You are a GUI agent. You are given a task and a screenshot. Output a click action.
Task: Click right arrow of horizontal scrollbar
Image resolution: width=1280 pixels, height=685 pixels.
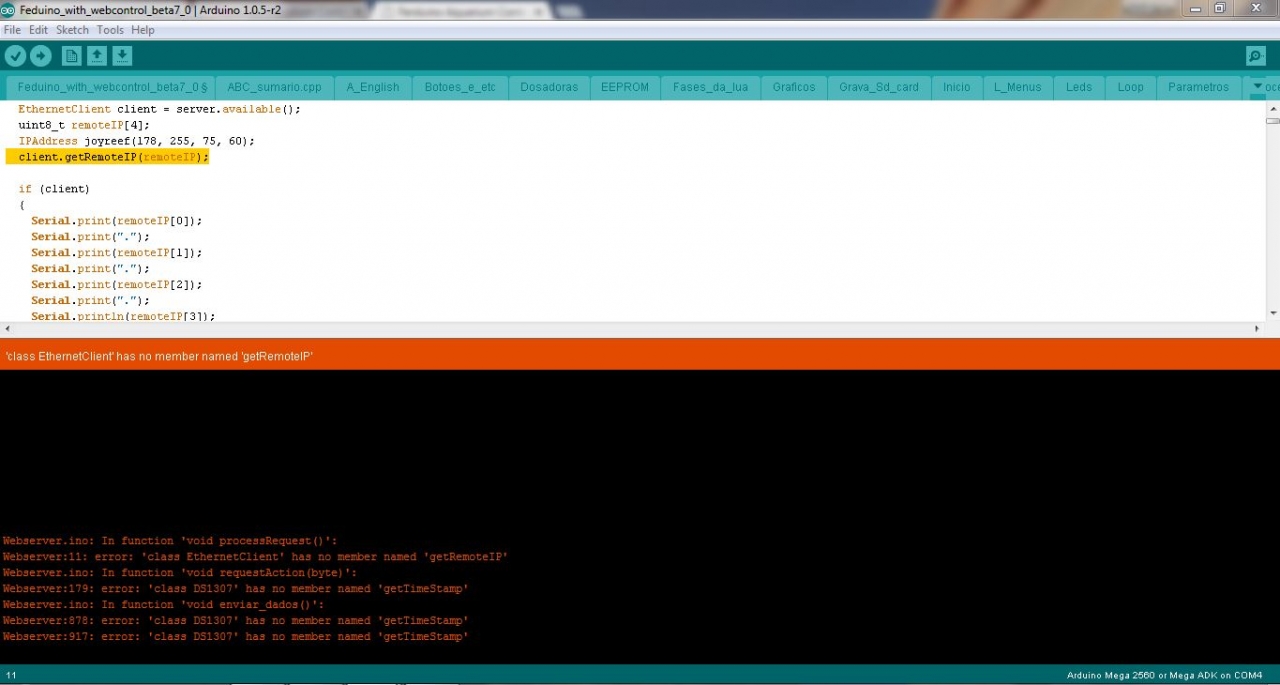(1258, 328)
